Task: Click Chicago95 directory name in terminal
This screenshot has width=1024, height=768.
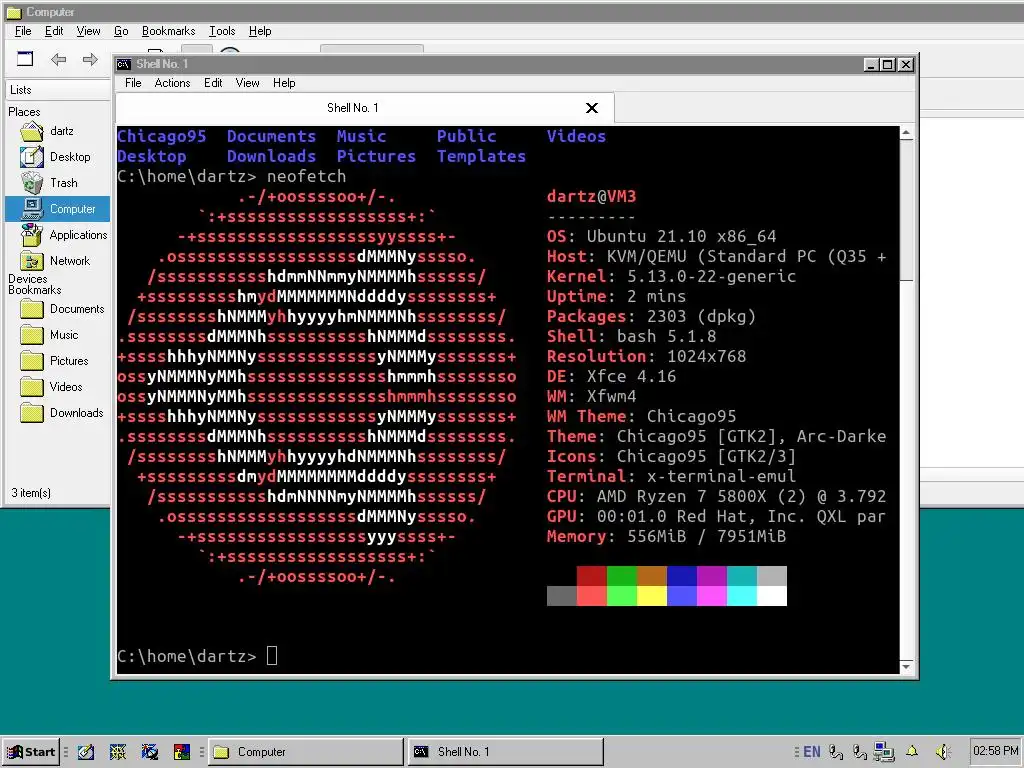Action: [x=162, y=136]
